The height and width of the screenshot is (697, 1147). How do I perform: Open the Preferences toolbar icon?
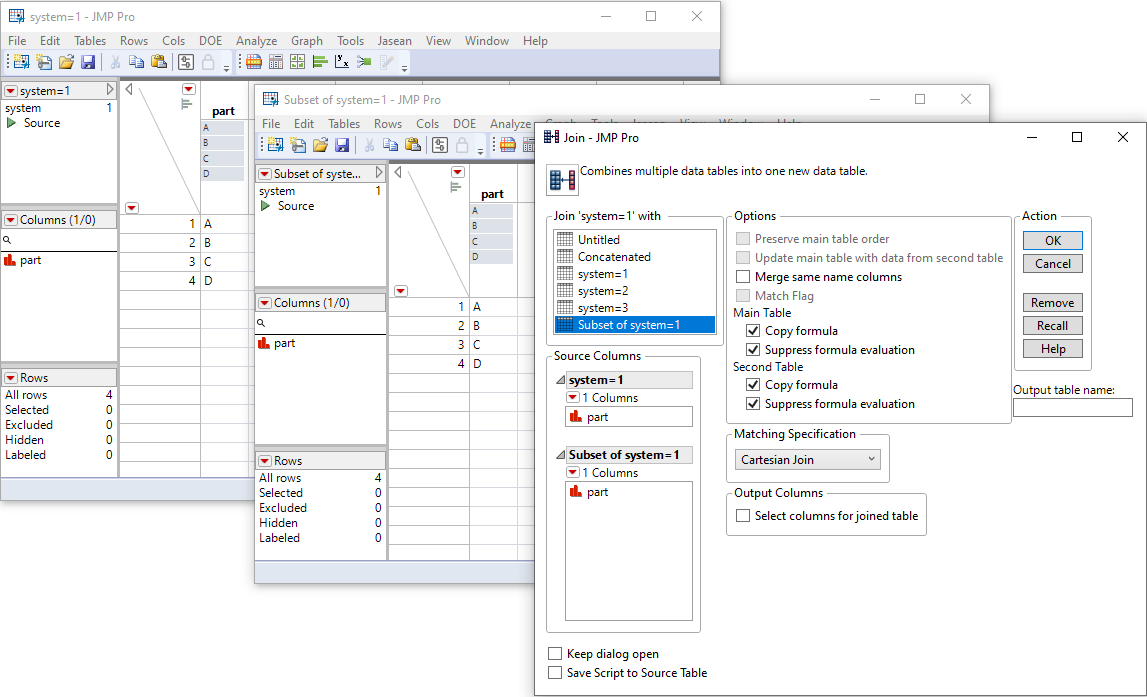186,62
